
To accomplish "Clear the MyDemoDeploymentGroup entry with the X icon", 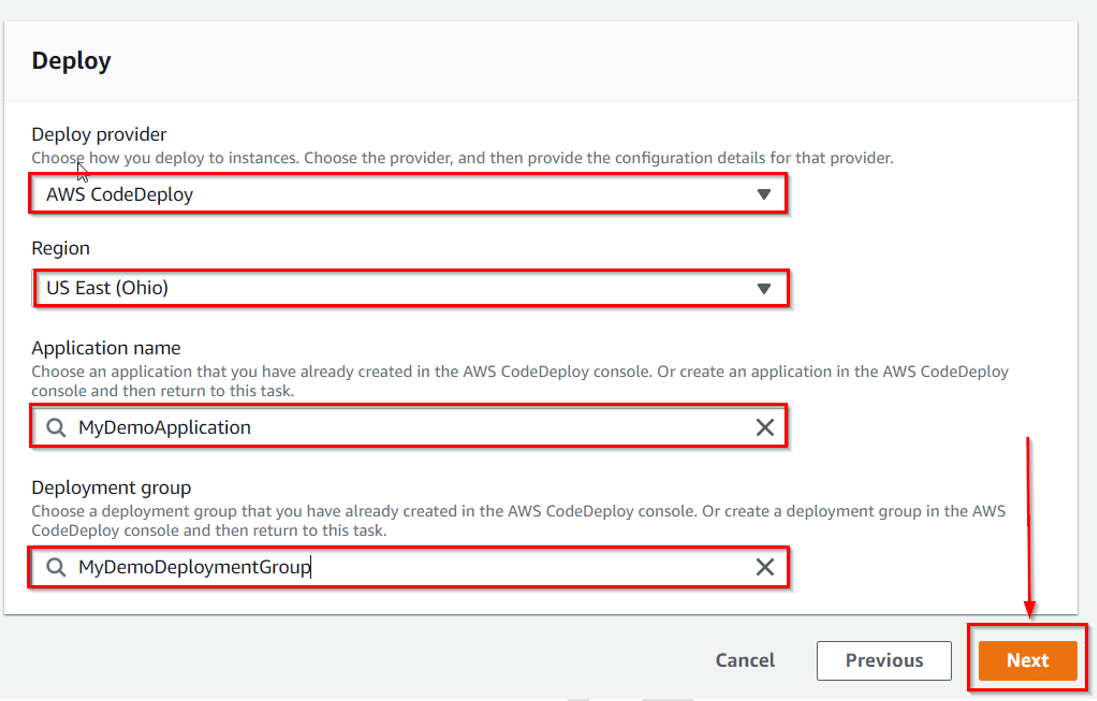I will (765, 567).
